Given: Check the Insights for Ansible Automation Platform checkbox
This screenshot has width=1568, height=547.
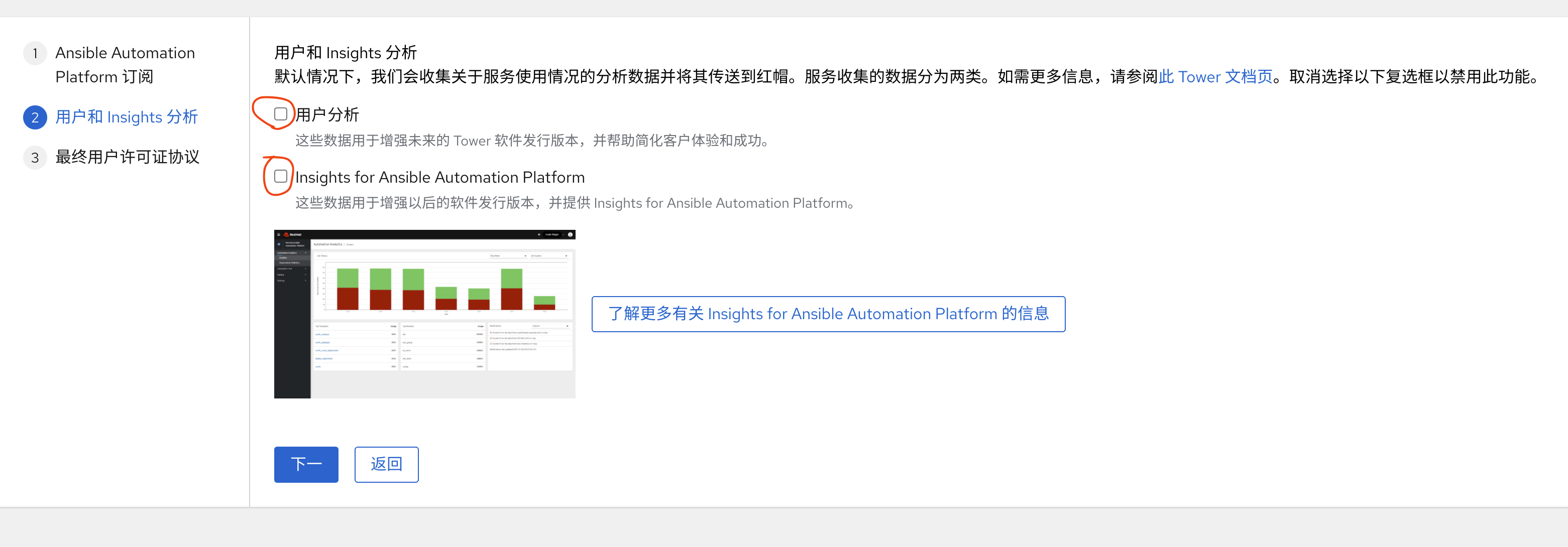Looking at the screenshot, I should pyautogui.click(x=281, y=177).
